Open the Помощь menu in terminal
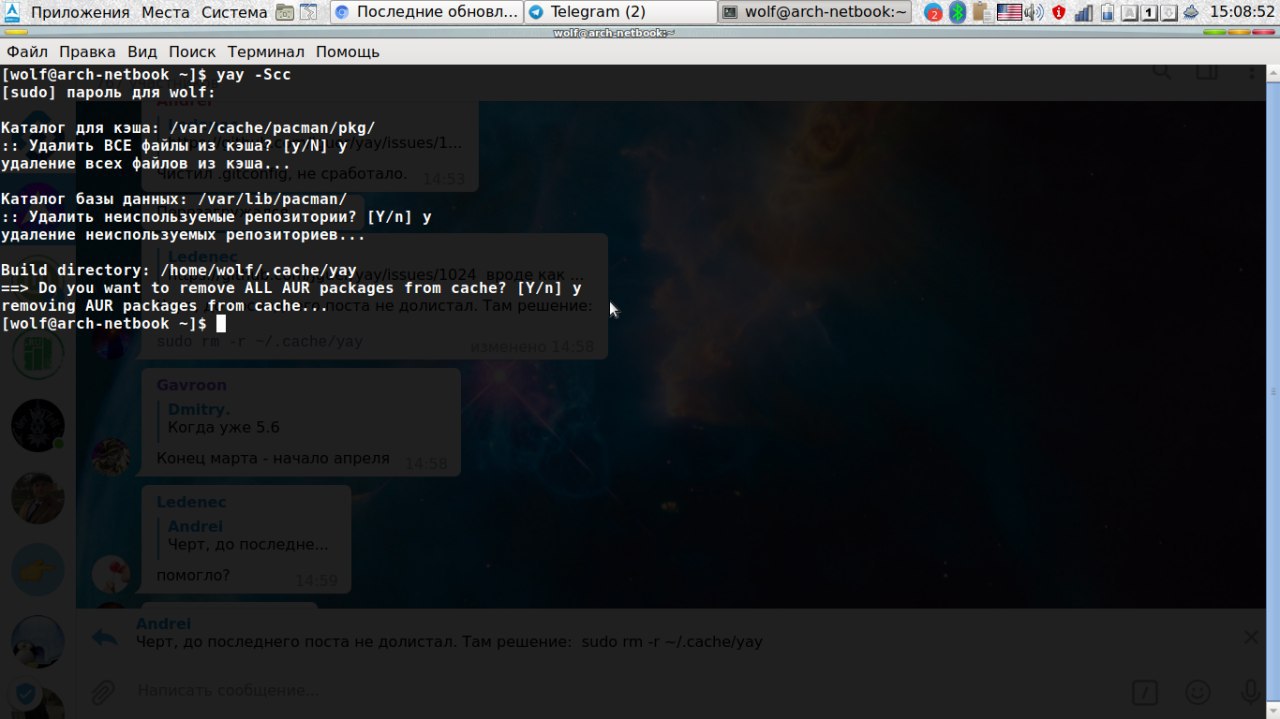 (348, 51)
